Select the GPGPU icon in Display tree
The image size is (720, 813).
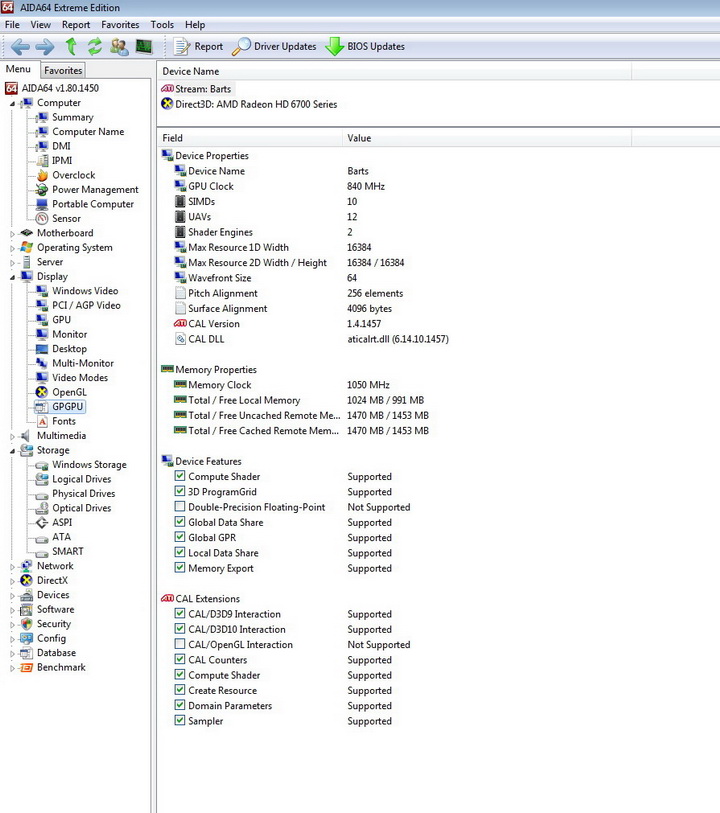point(42,407)
